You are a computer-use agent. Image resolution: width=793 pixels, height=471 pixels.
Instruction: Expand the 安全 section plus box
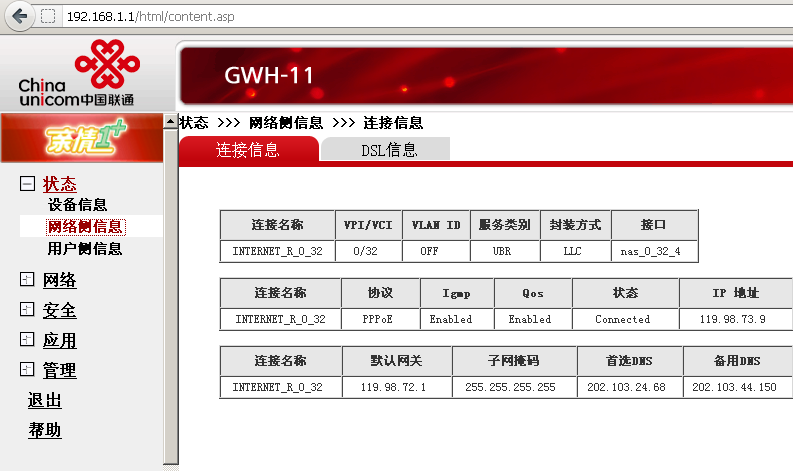coord(27,310)
